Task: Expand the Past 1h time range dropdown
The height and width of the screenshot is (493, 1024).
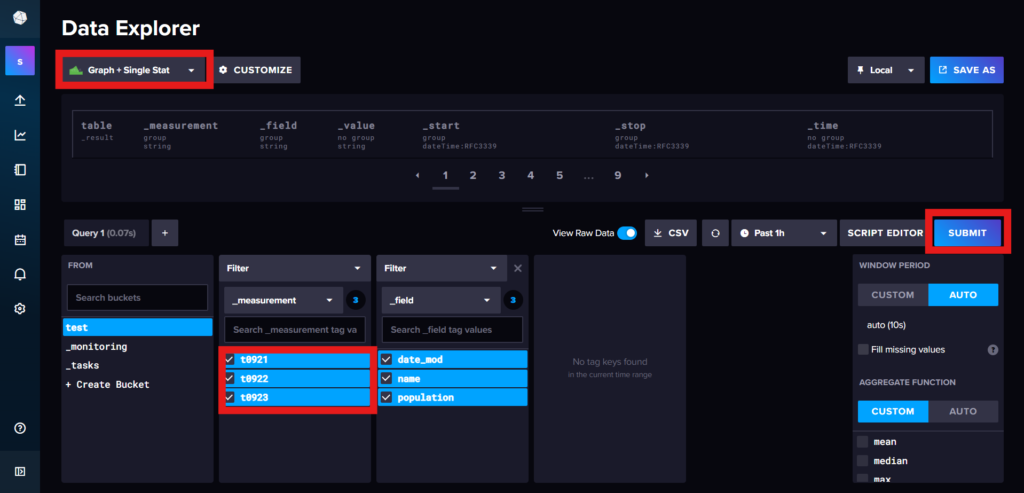Action: 784,233
